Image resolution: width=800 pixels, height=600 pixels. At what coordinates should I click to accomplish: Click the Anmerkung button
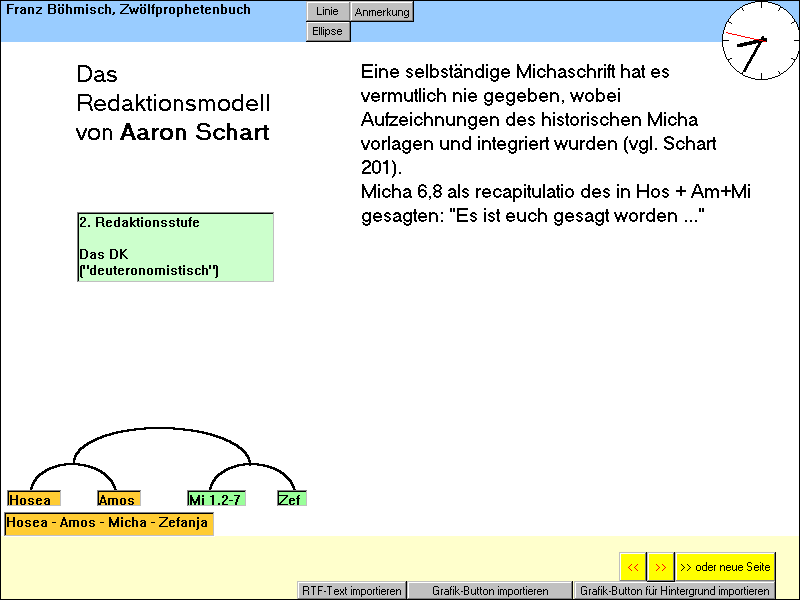[x=382, y=12]
